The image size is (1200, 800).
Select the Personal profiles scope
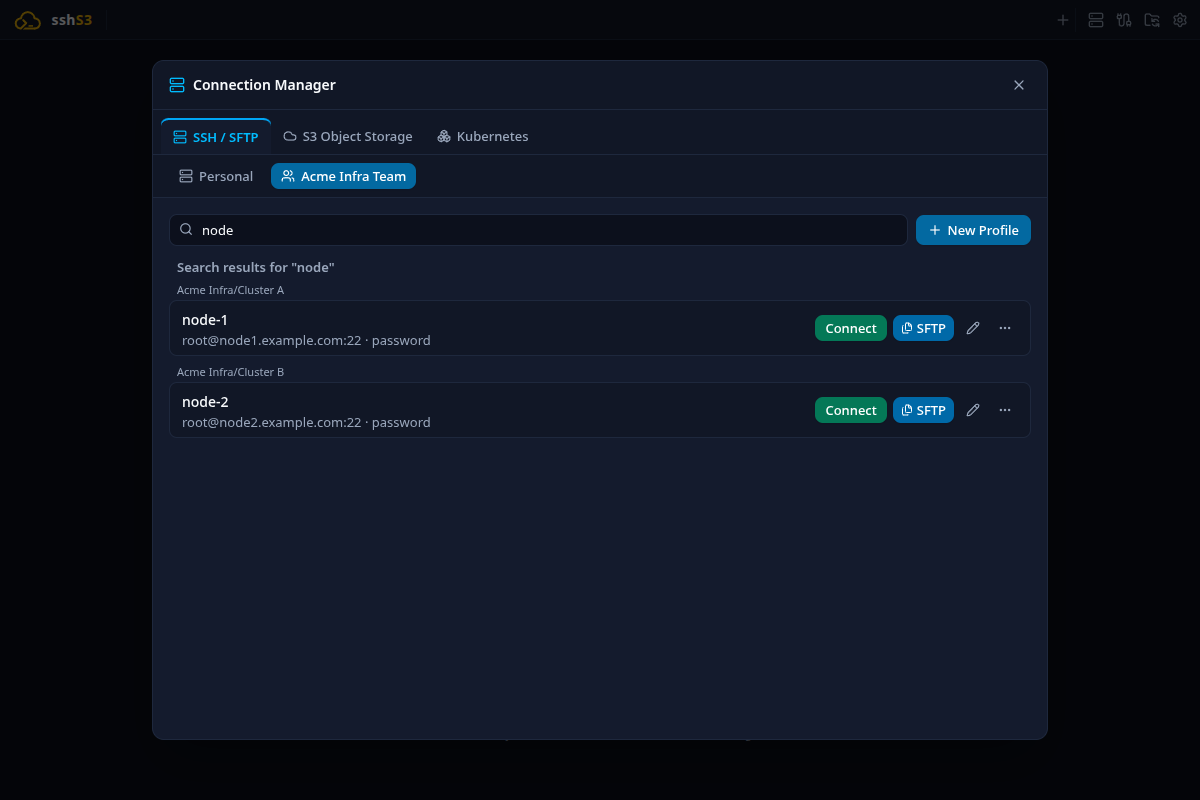point(216,176)
